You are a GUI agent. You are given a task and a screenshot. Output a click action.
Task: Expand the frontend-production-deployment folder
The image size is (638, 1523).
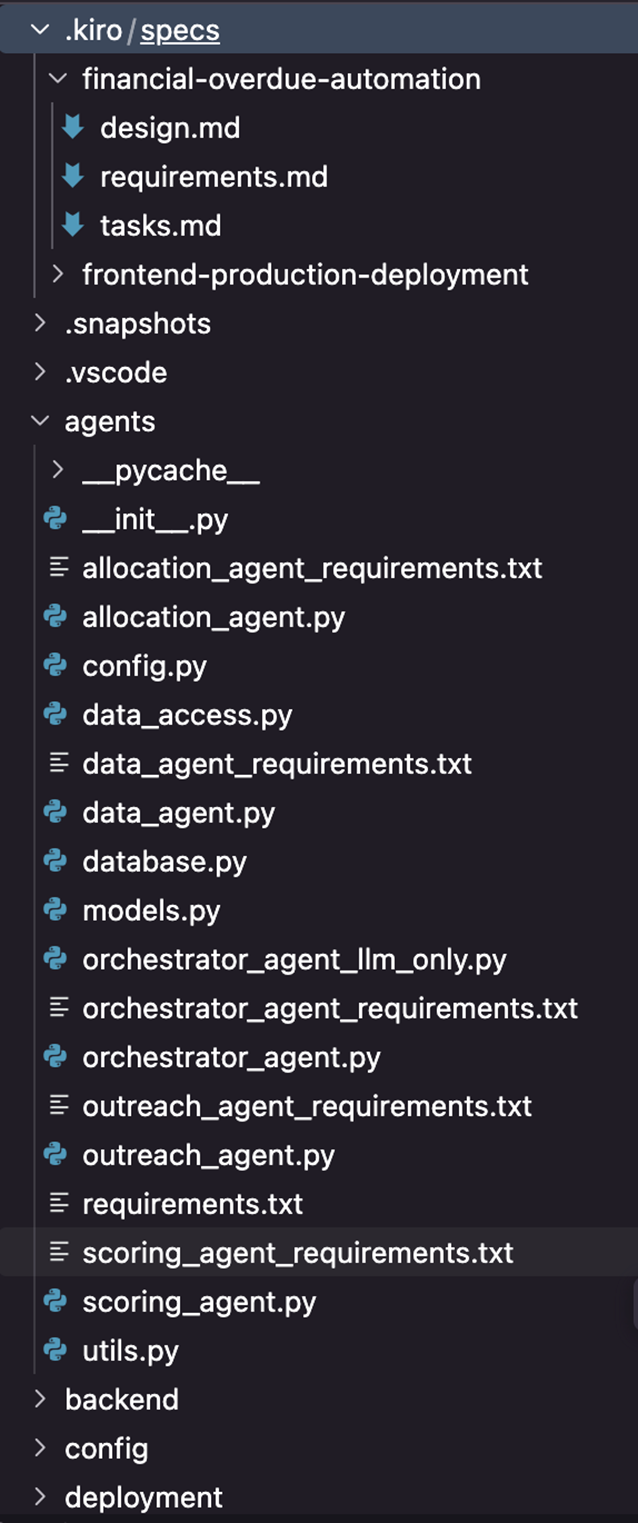[59, 274]
